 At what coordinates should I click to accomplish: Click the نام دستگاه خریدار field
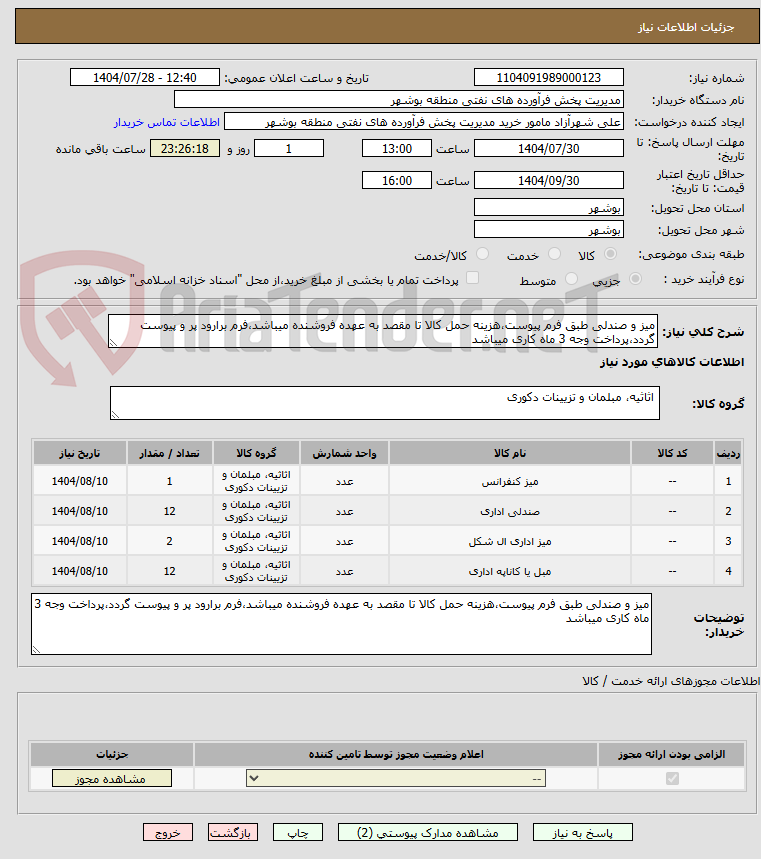tap(399, 100)
